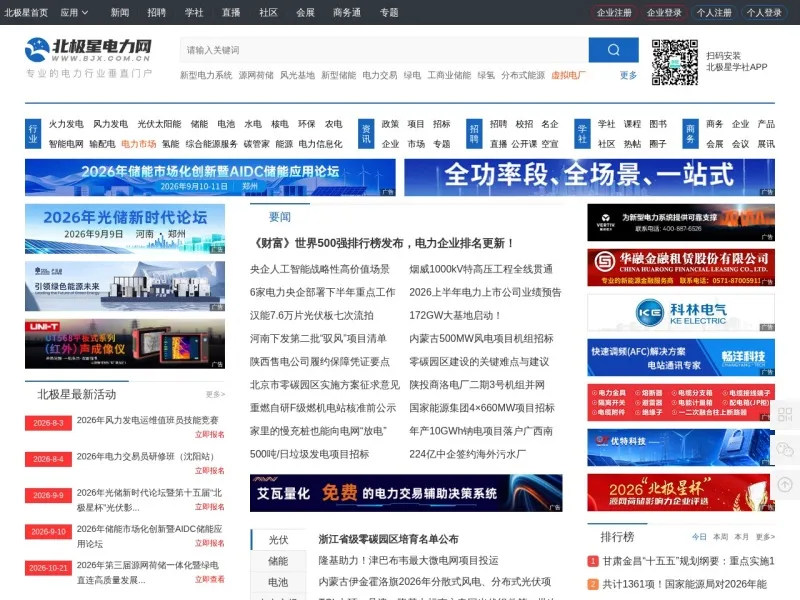Open the 课程 link under 学社

(632, 124)
